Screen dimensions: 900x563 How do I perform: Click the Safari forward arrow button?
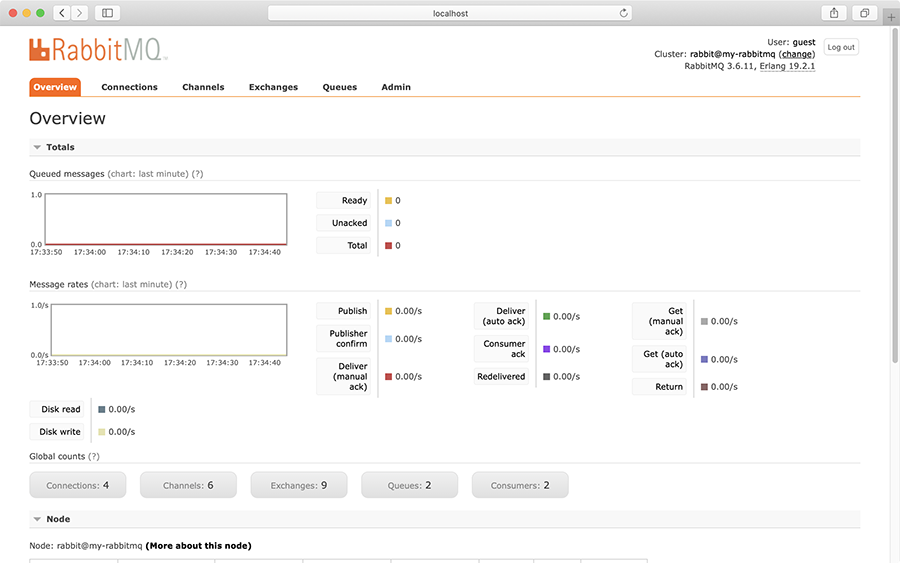79,13
